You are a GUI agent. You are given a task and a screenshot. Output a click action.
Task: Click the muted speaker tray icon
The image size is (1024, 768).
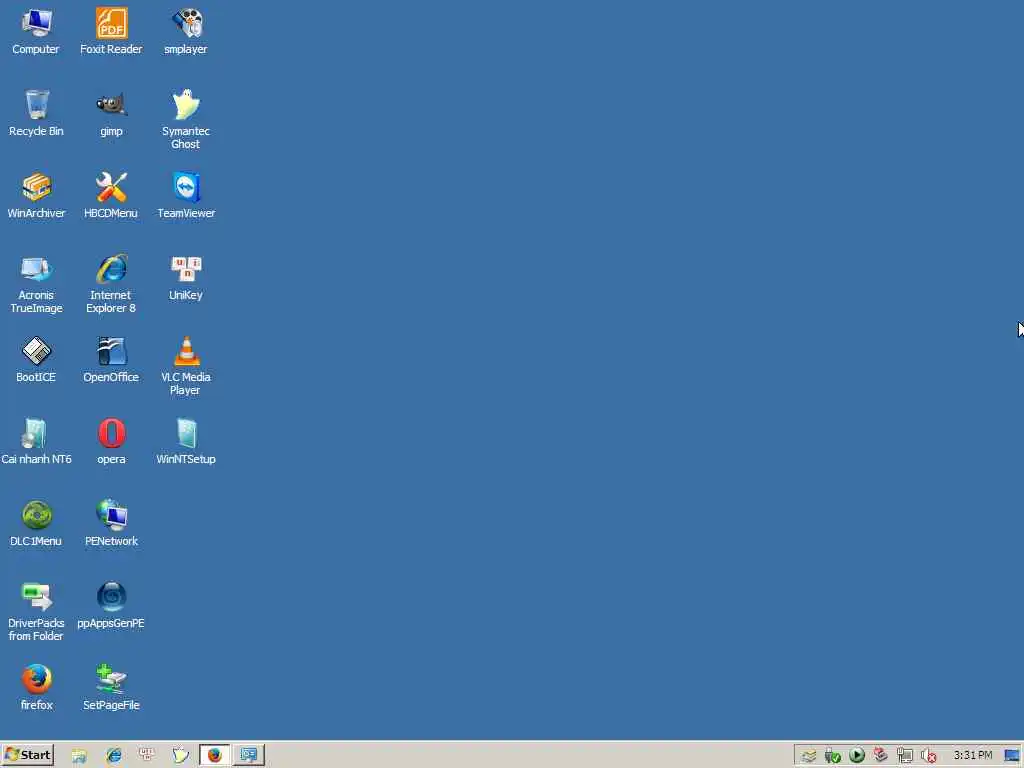[x=928, y=756]
